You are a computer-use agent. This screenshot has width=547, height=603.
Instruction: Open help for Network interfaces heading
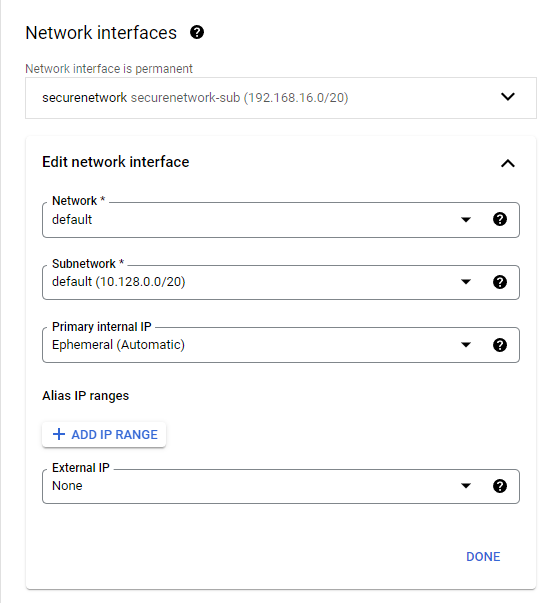click(x=197, y=32)
